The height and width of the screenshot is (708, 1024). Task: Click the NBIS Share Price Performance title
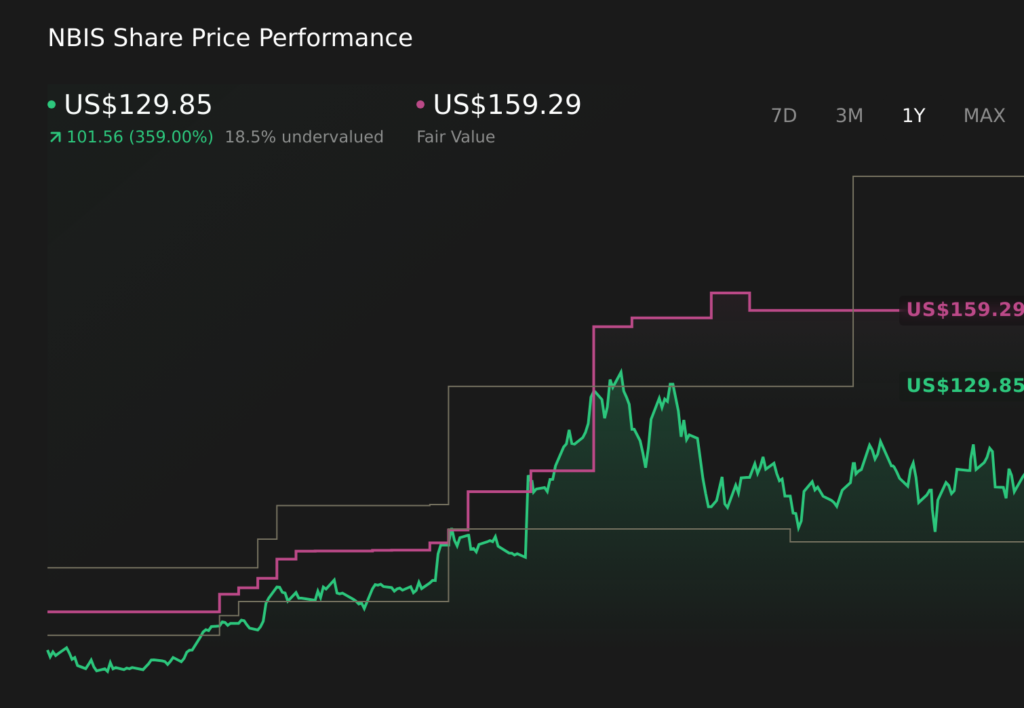pos(230,38)
